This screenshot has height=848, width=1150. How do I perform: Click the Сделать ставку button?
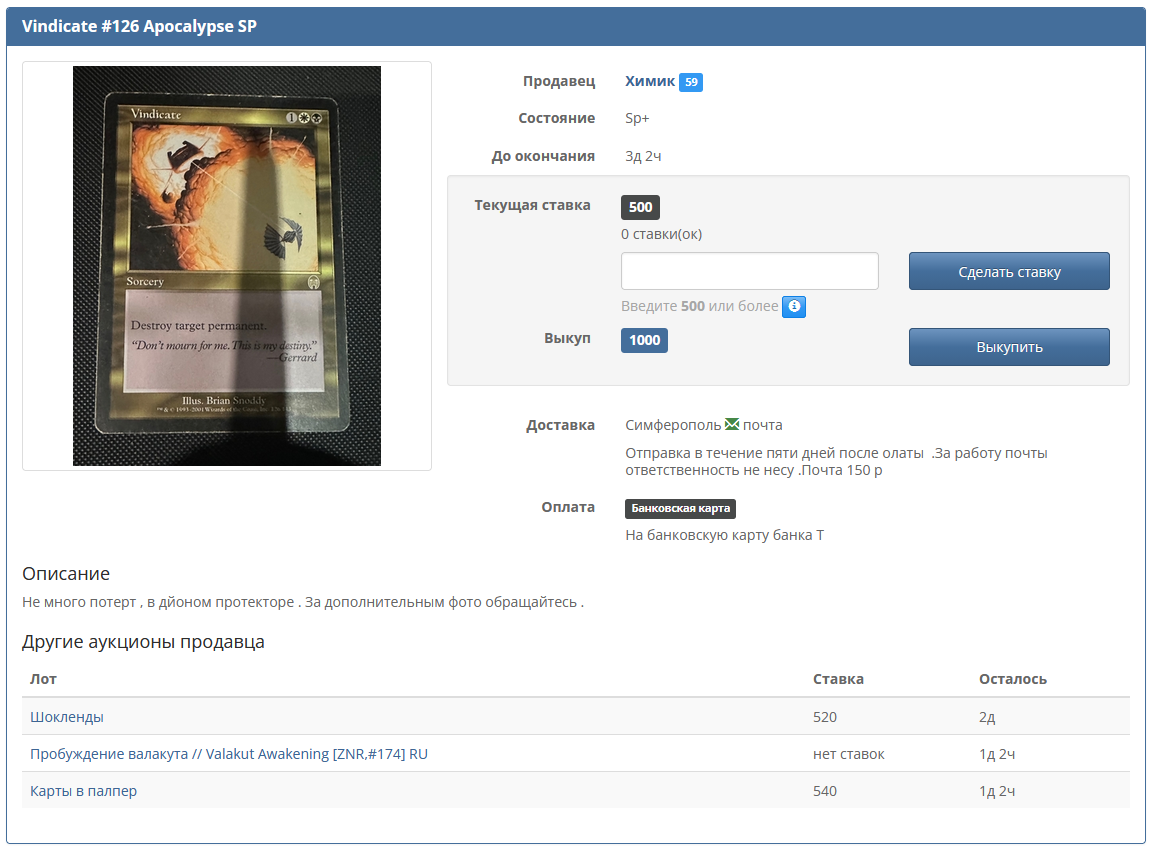click(1009, 271)
